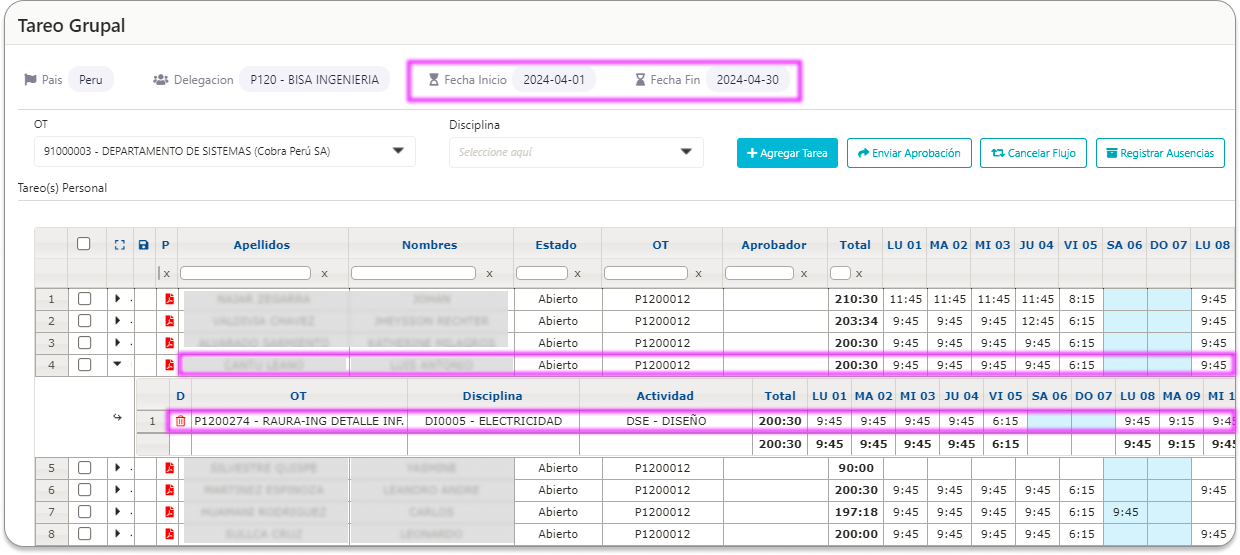
Task: Focus the Nombres filter input
Action: point(413,273)
